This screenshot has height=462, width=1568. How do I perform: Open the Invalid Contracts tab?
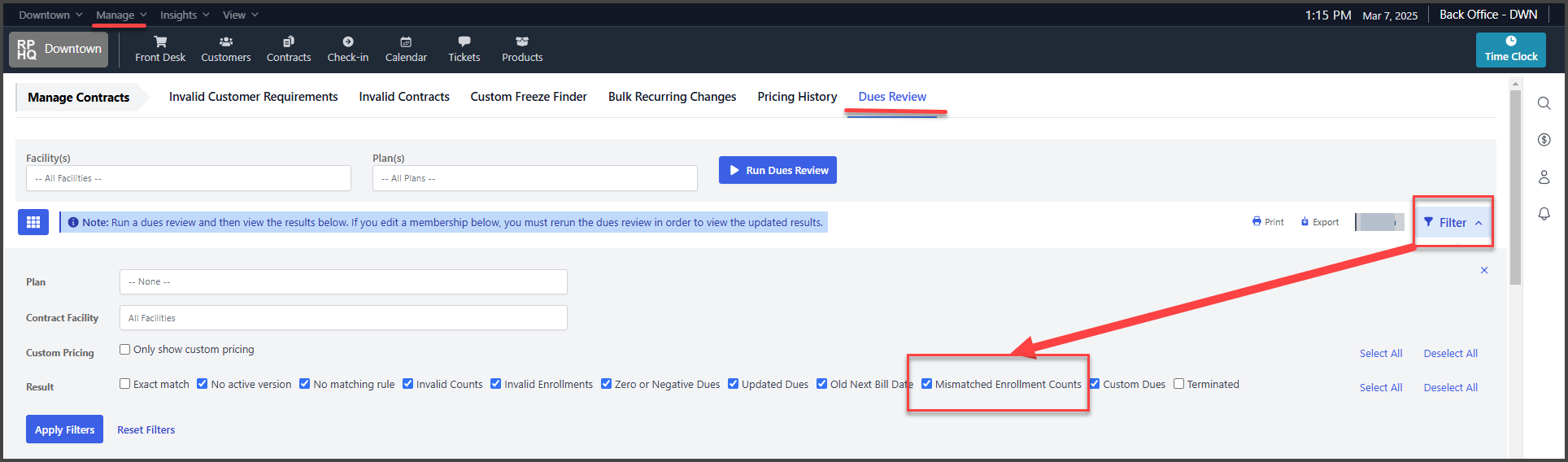(404, 96)
